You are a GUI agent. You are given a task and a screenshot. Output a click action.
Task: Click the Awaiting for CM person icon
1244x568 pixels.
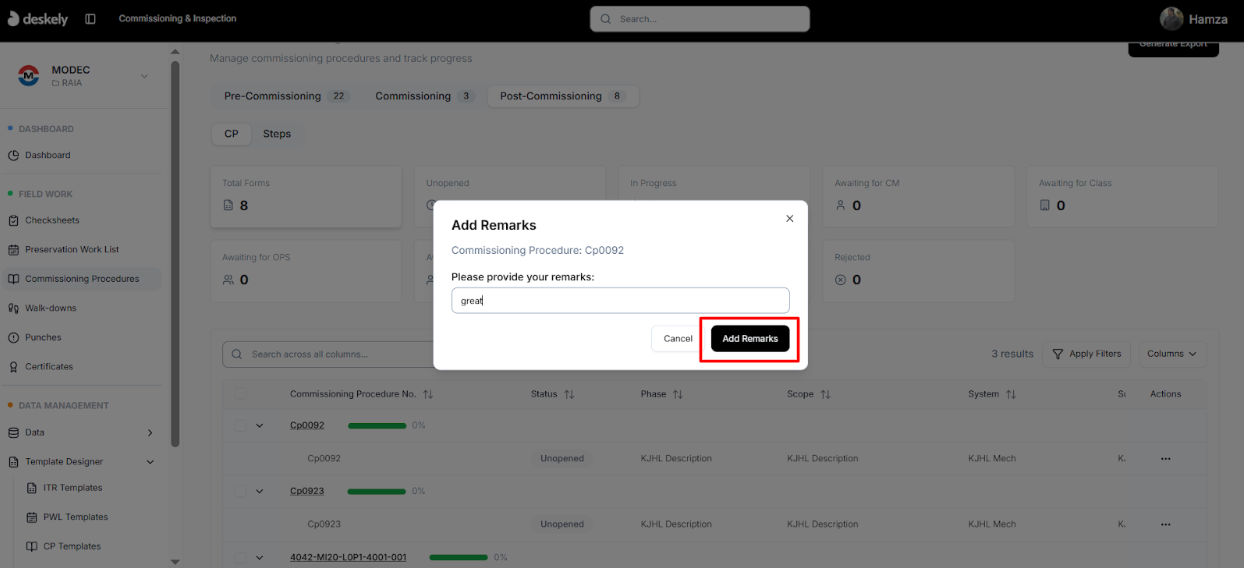pos(840,205)
